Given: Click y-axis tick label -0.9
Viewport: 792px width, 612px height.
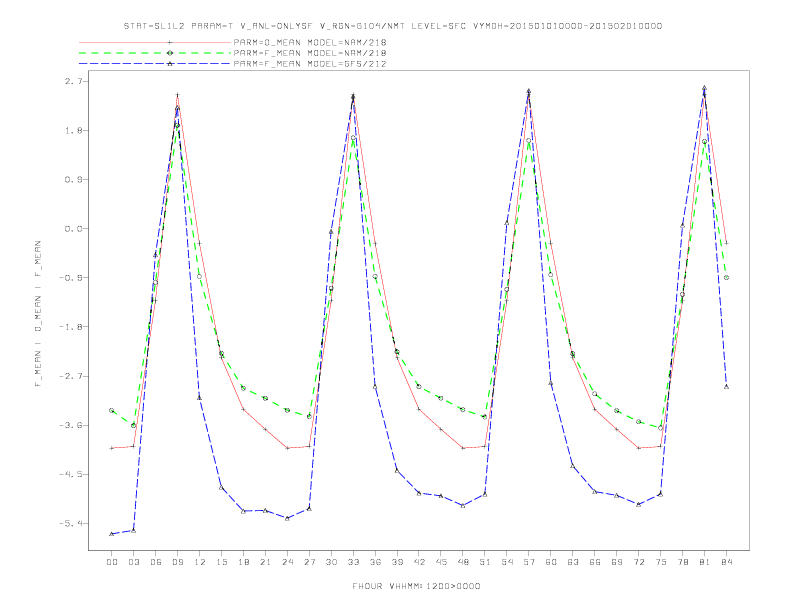Looking at the screenshot, I should tap(70, 278).
